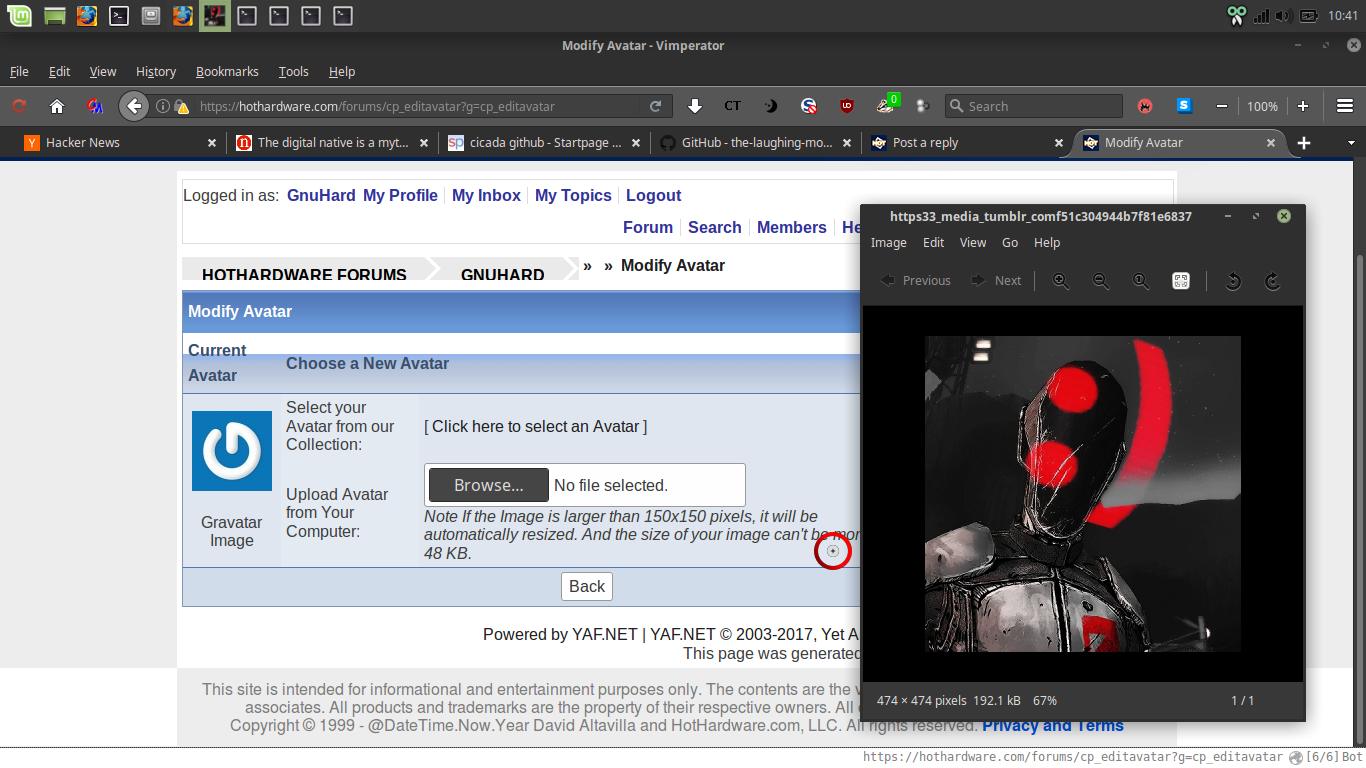Open the uBlock Origin shield icon
This screenshot has height=768, width=1366.
[847, 106]
